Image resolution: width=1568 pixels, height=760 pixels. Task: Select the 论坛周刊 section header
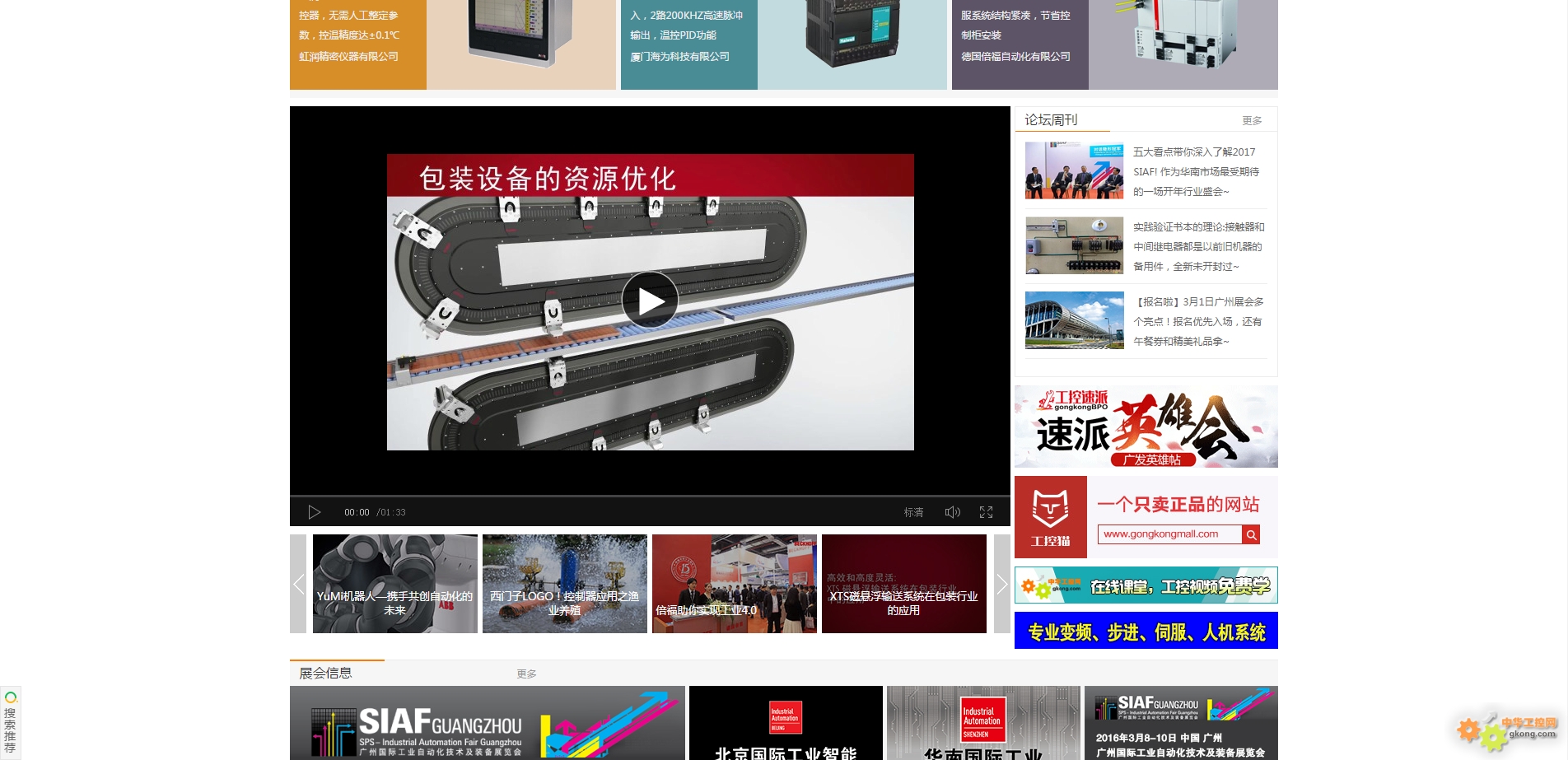pos(1051,120)
